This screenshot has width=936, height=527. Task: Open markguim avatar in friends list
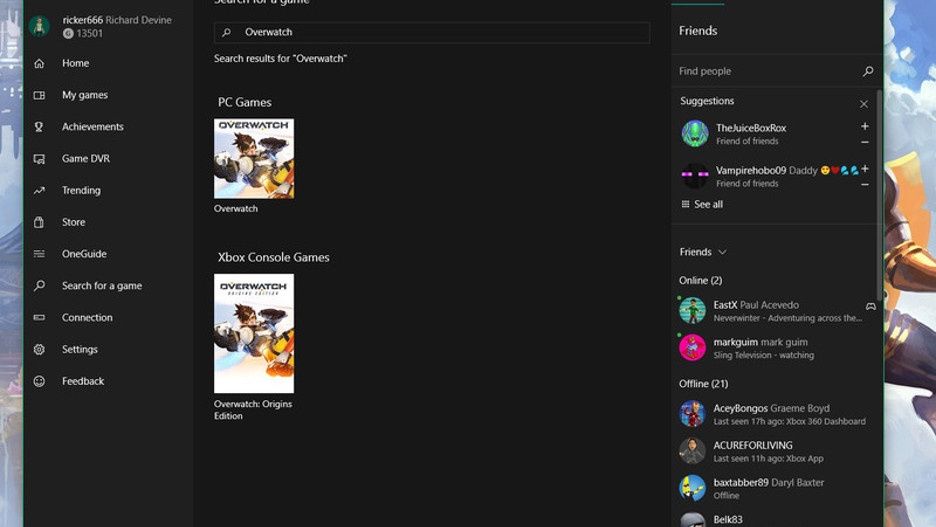(x=692, y=347)
